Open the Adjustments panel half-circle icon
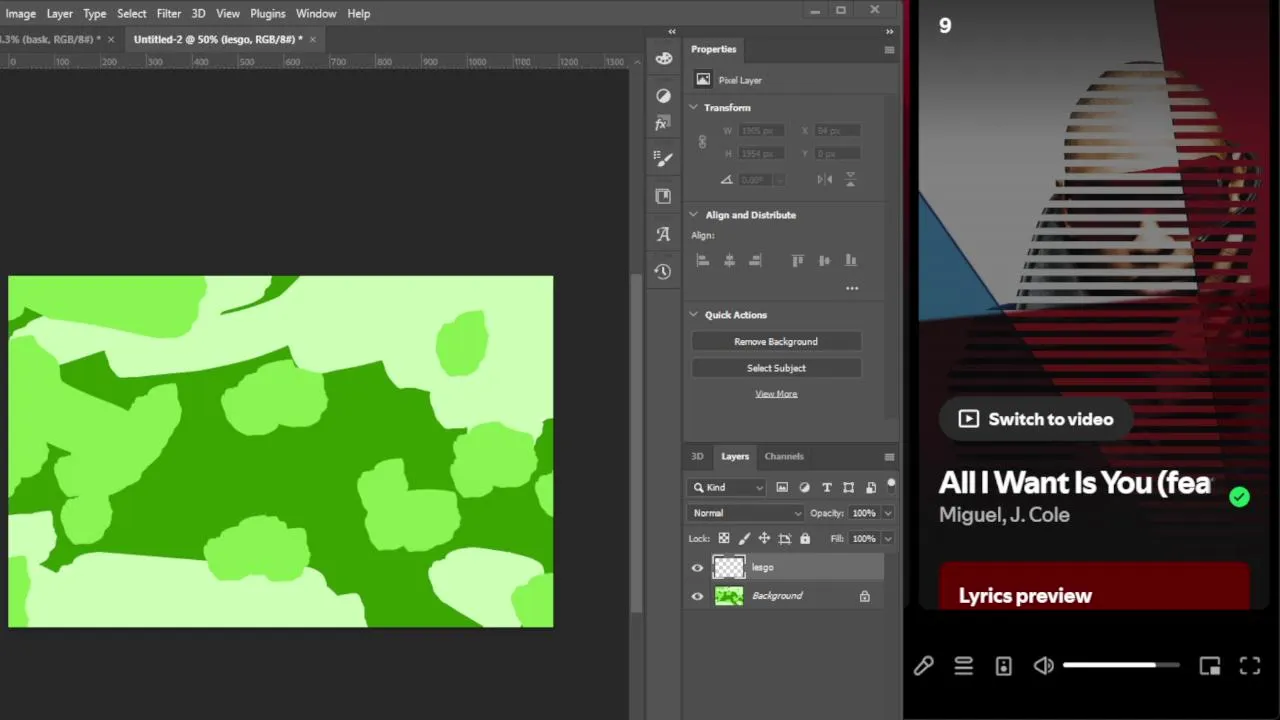Screen dimensions: 1280x720 tap(663, 95)
